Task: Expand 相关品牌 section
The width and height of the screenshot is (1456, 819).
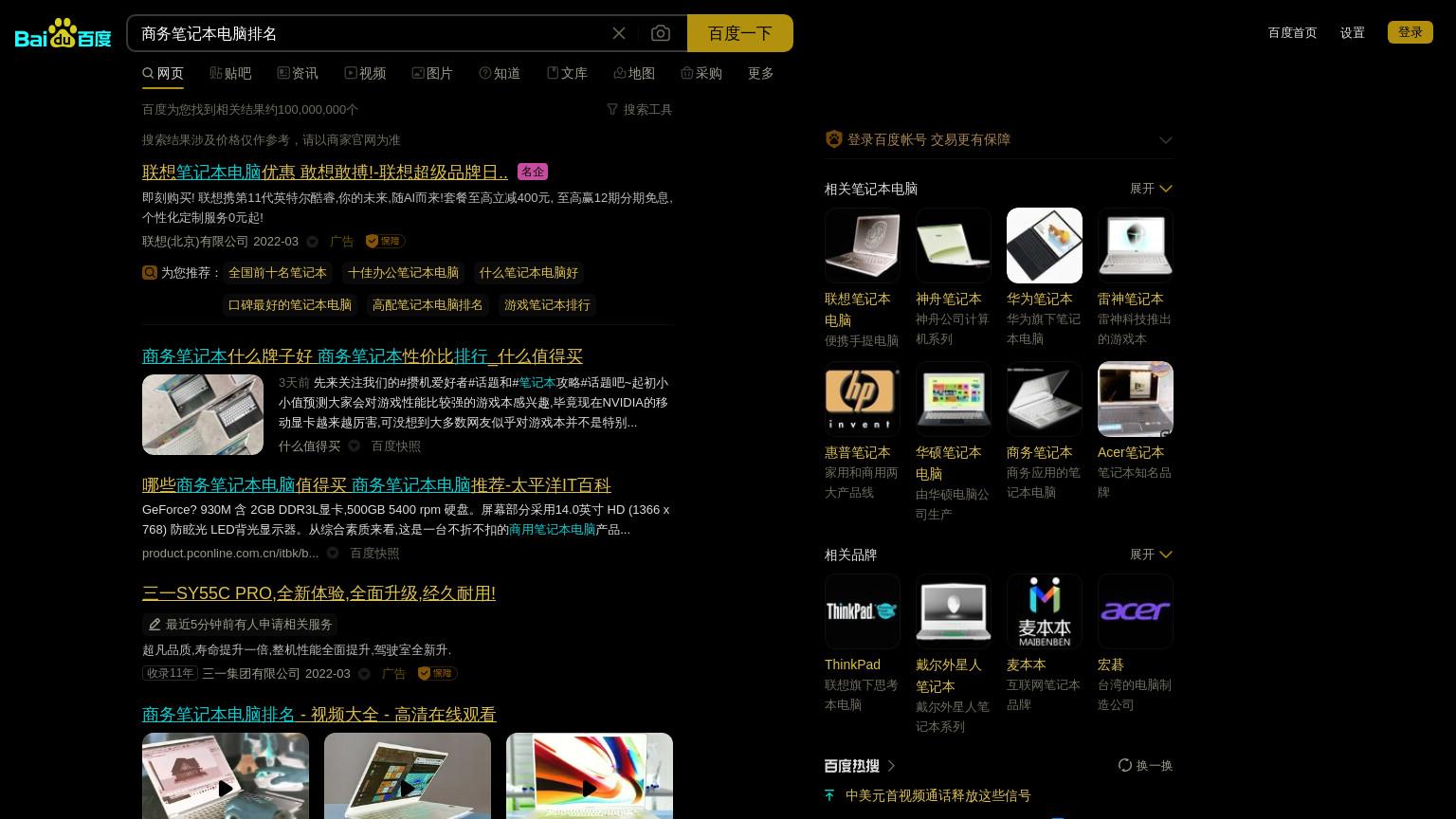Action: 1151,555
